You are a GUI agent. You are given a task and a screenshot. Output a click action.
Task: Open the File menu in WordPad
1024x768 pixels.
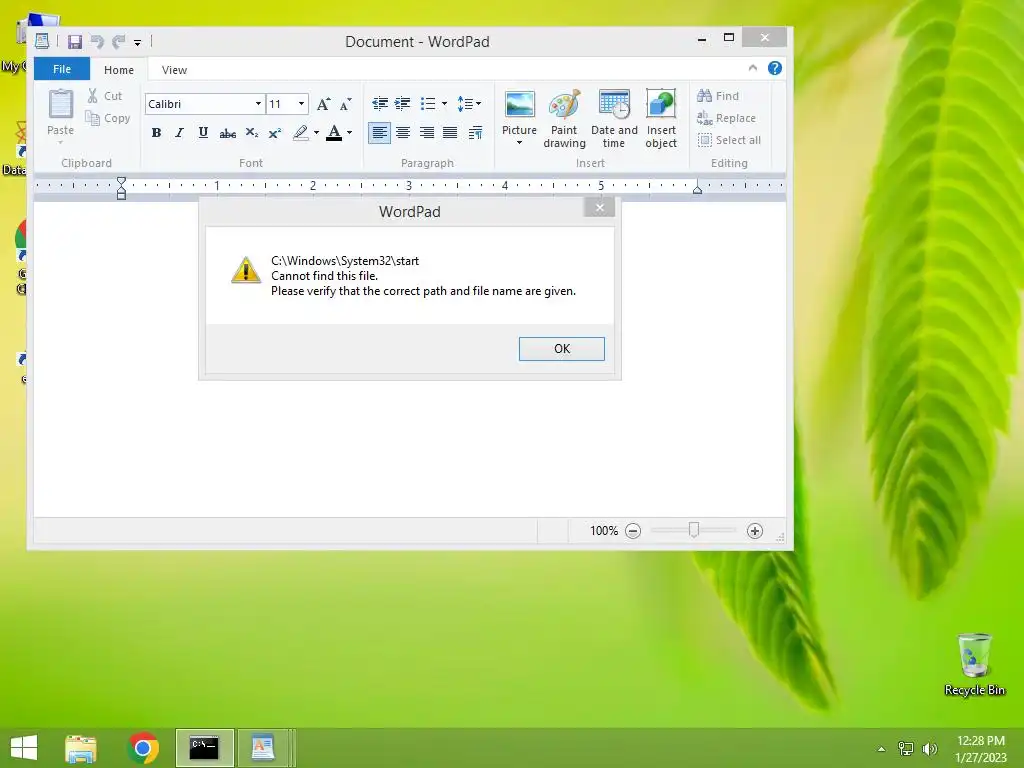point(62,69)
